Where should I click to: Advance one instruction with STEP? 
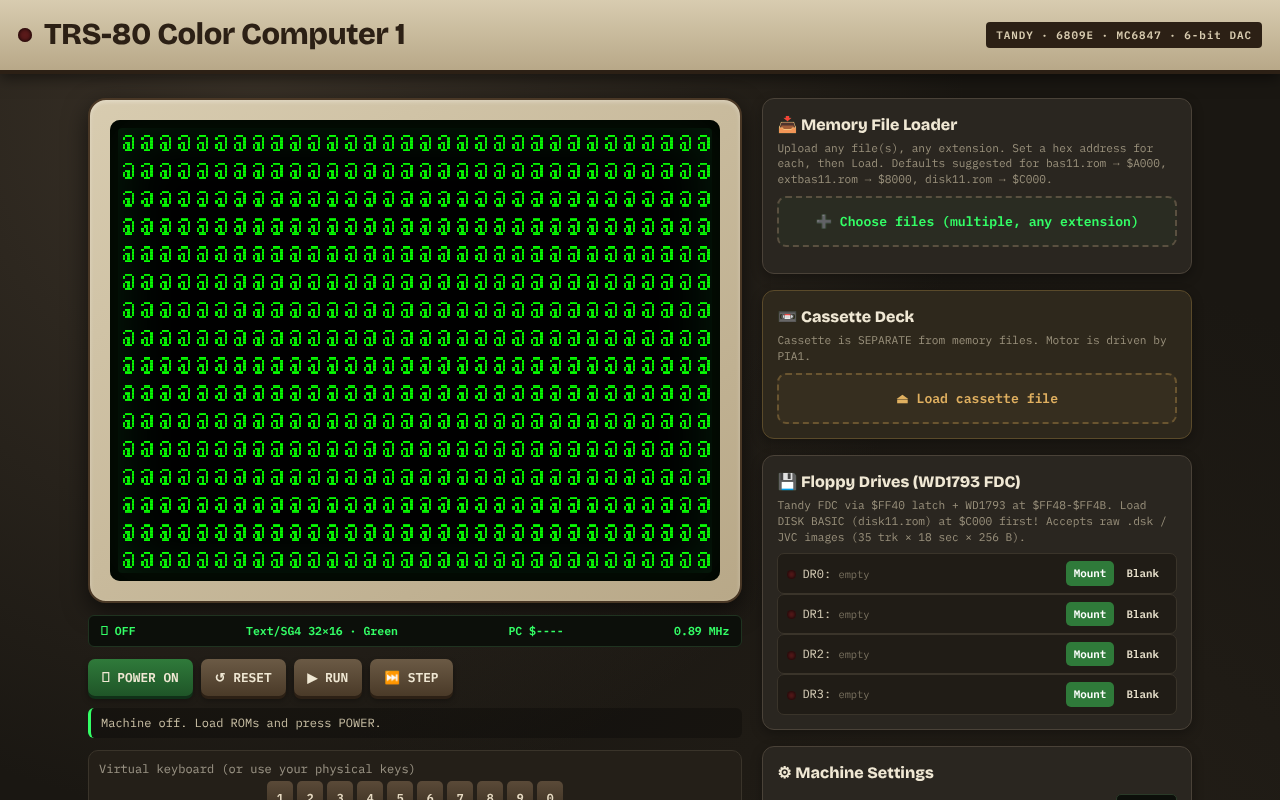pyautogui.click(x=411, y=678)
